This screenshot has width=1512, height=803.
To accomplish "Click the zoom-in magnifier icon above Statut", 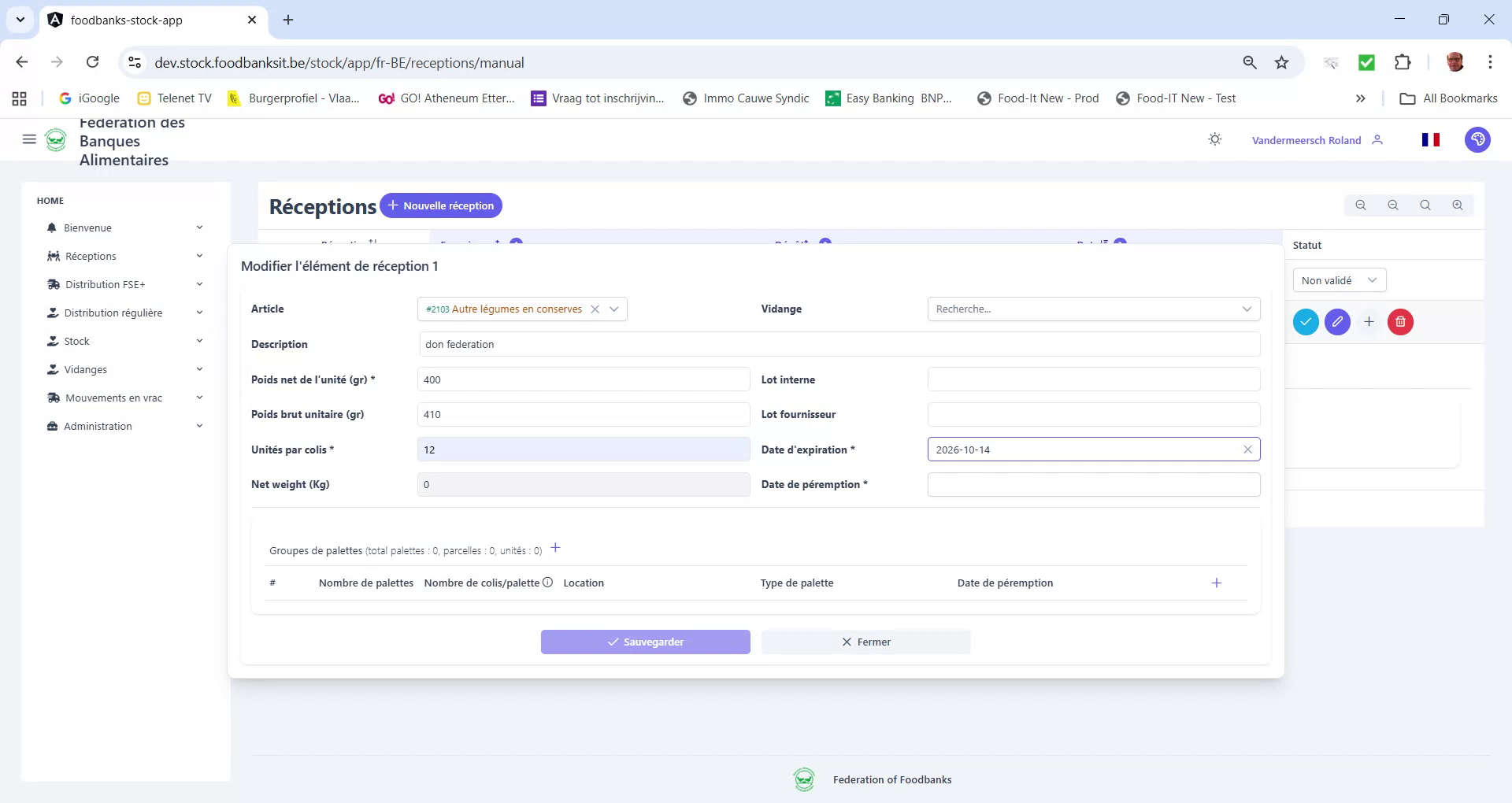I will pos(1458,205).
